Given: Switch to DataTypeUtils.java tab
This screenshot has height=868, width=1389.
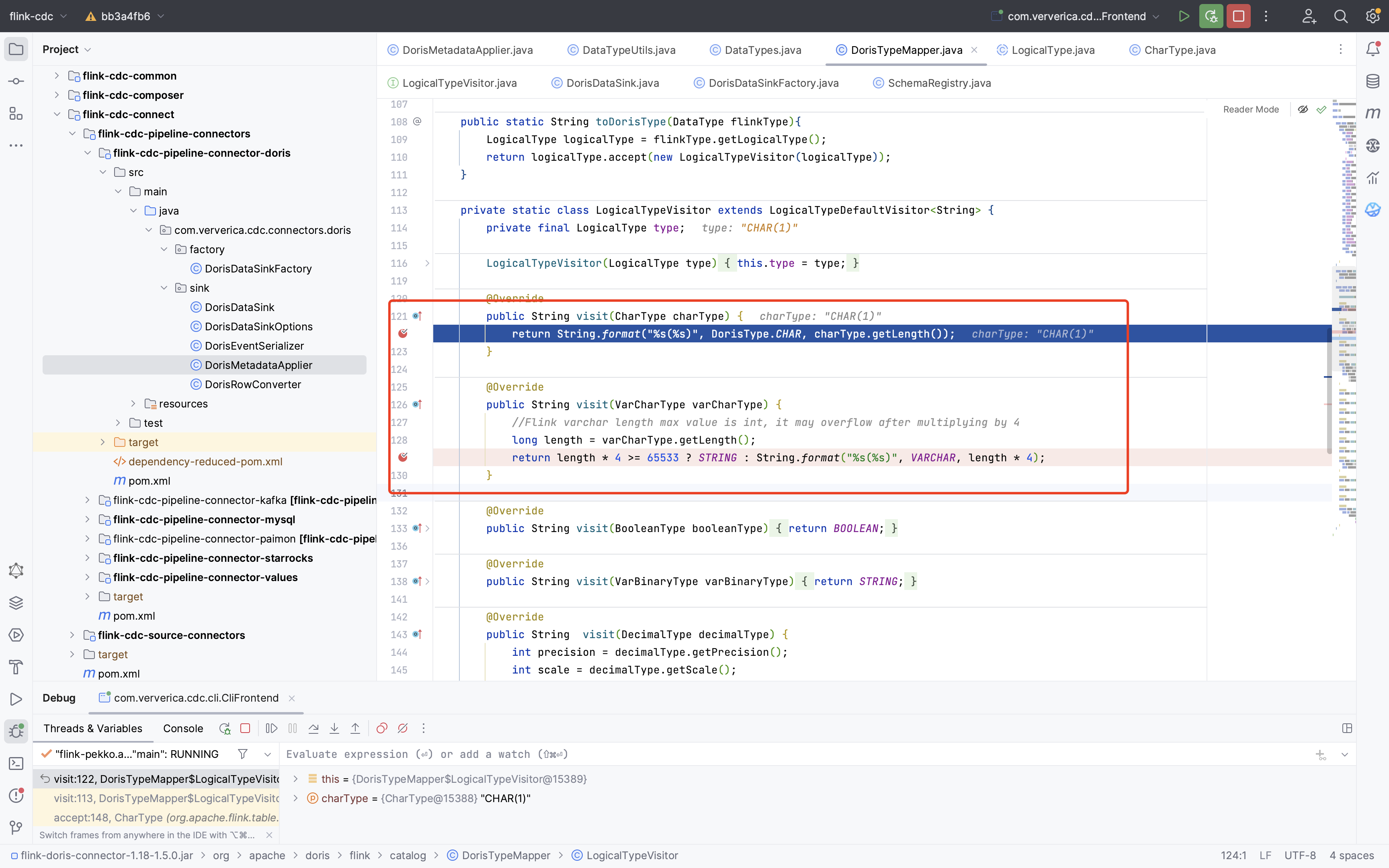Looking at the screenshot, I should 622,50.
